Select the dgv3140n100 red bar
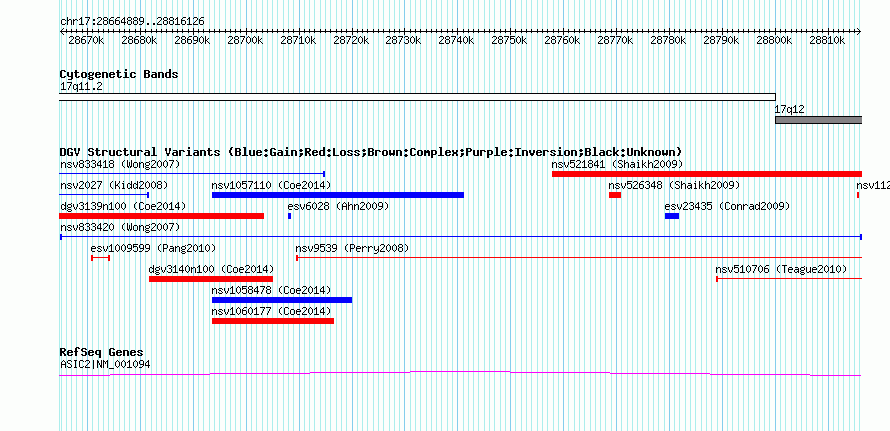This screenshot has height=431, width=890. click(x=211, y=279)
